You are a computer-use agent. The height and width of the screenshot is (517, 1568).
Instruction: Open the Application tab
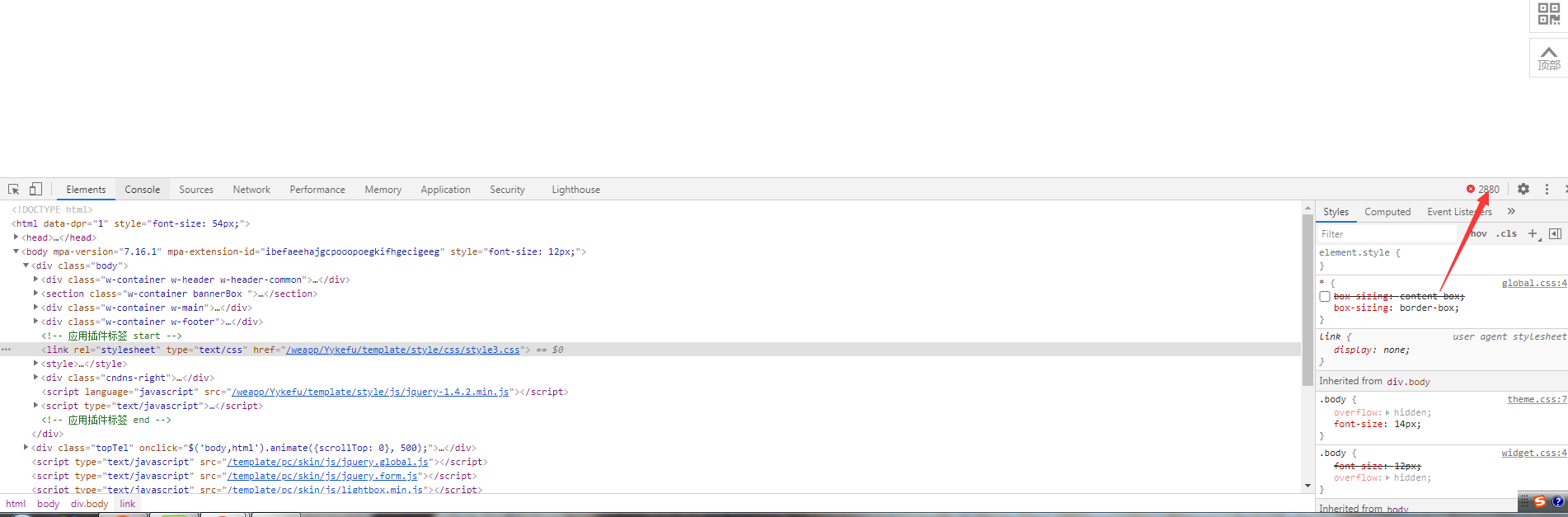tap(445, 190)
